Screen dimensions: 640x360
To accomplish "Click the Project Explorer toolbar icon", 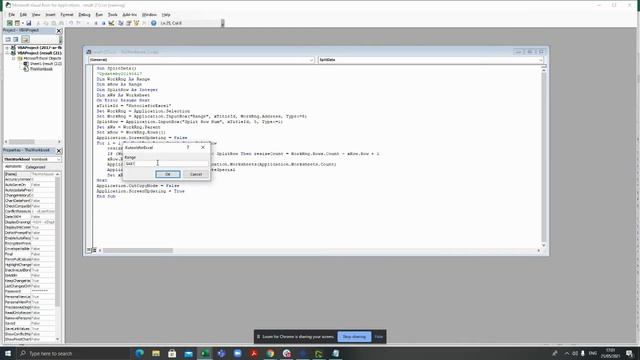I will point(121,23).
